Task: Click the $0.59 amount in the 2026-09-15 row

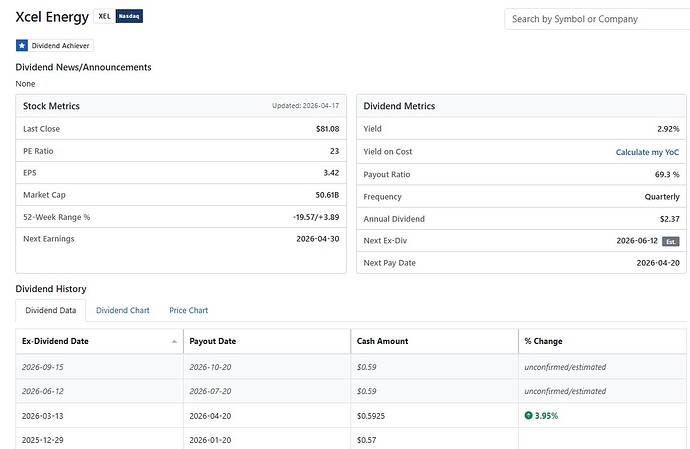Action: point(367,367)
